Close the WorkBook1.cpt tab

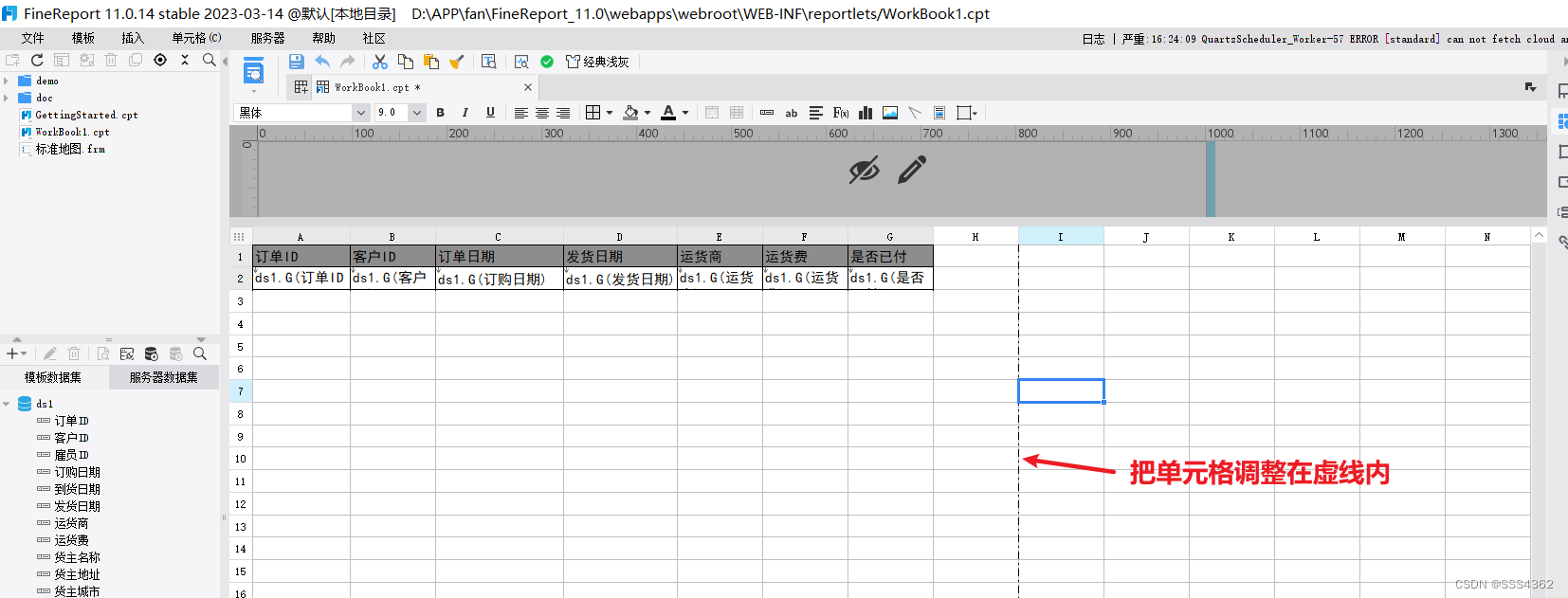(x=528, y=87)
